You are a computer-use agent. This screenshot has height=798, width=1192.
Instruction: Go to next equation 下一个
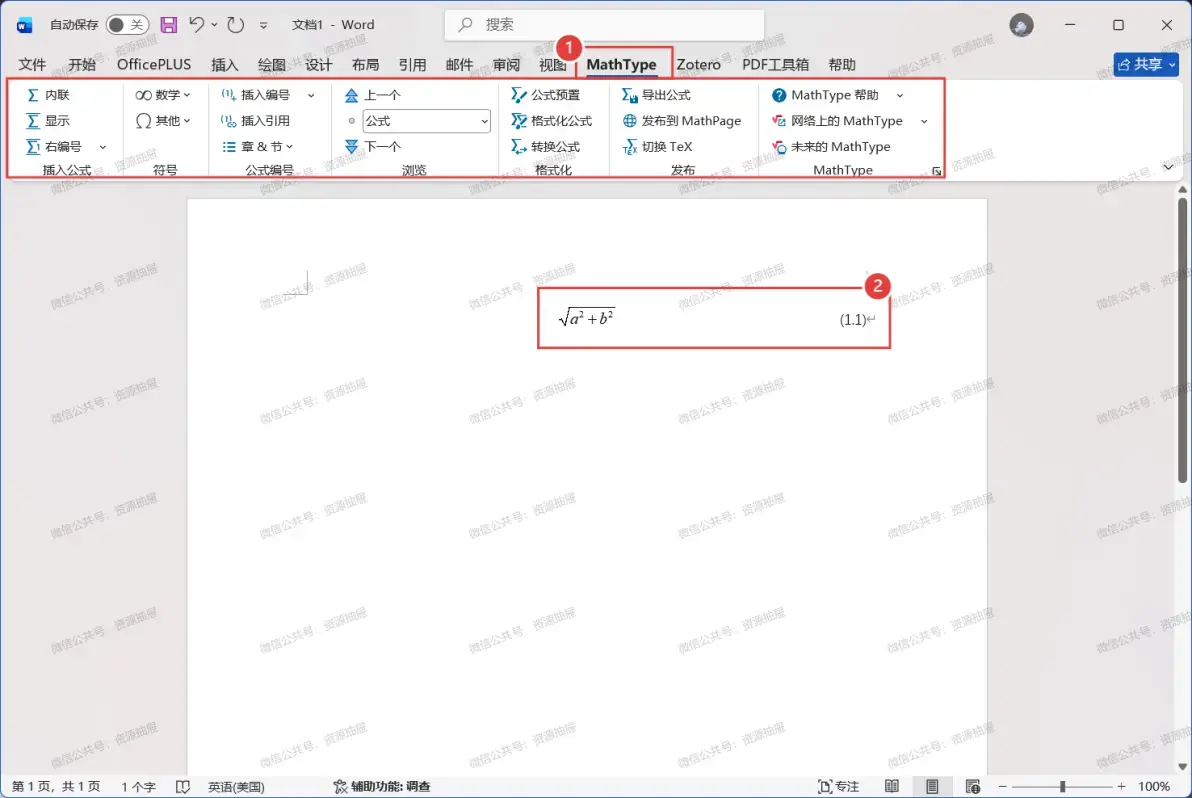(372, 147)
